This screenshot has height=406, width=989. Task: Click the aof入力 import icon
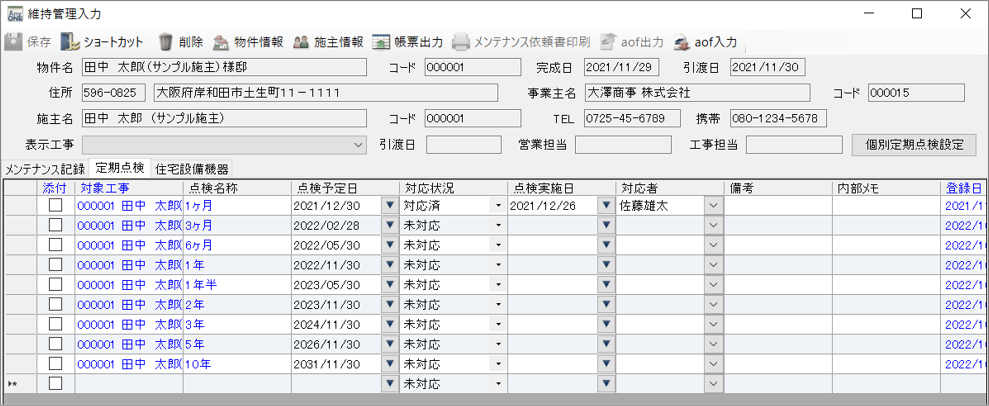[681, 42]
